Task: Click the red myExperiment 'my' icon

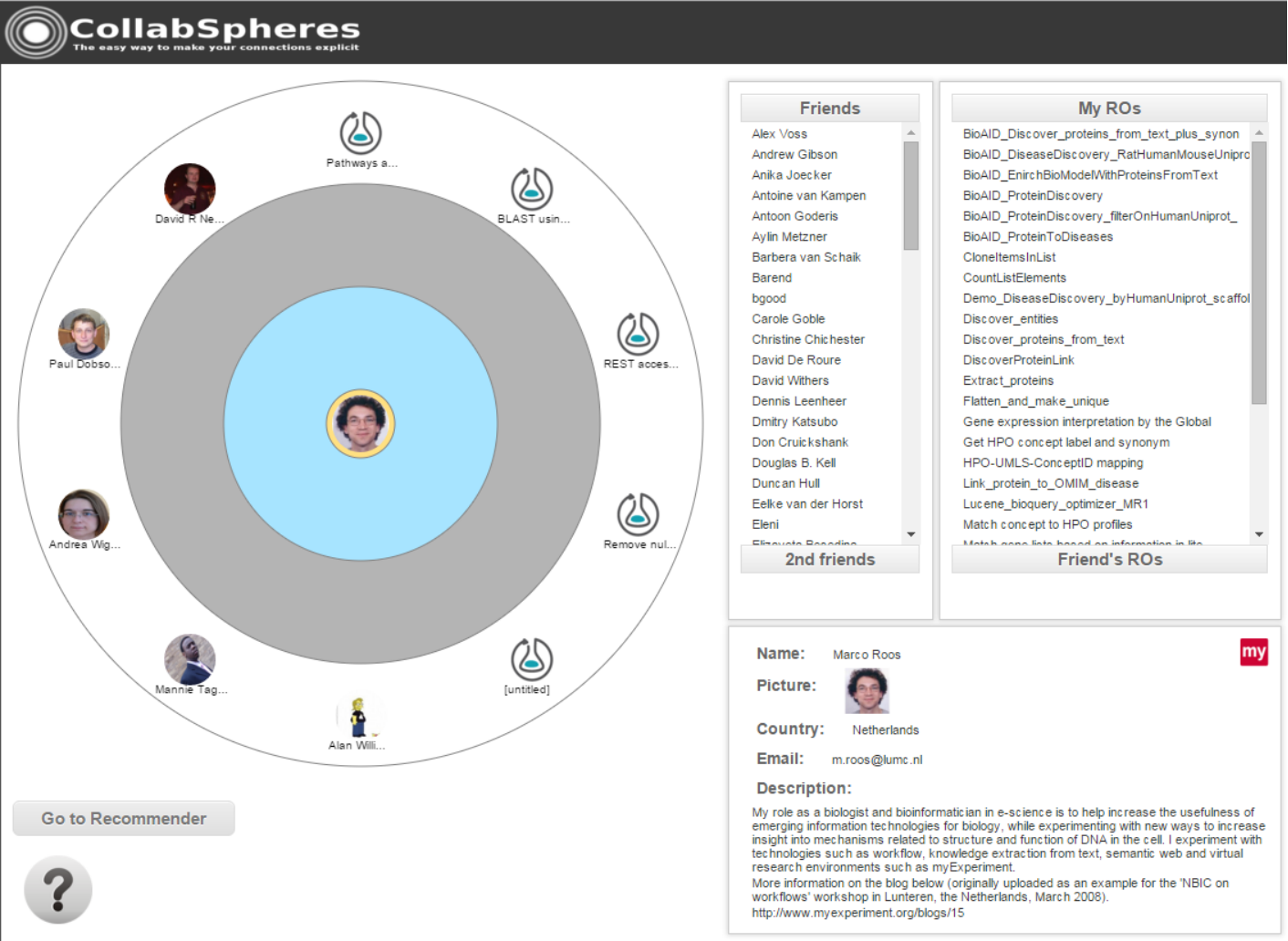Action: pyautogui.click(x=1253, y=652)
